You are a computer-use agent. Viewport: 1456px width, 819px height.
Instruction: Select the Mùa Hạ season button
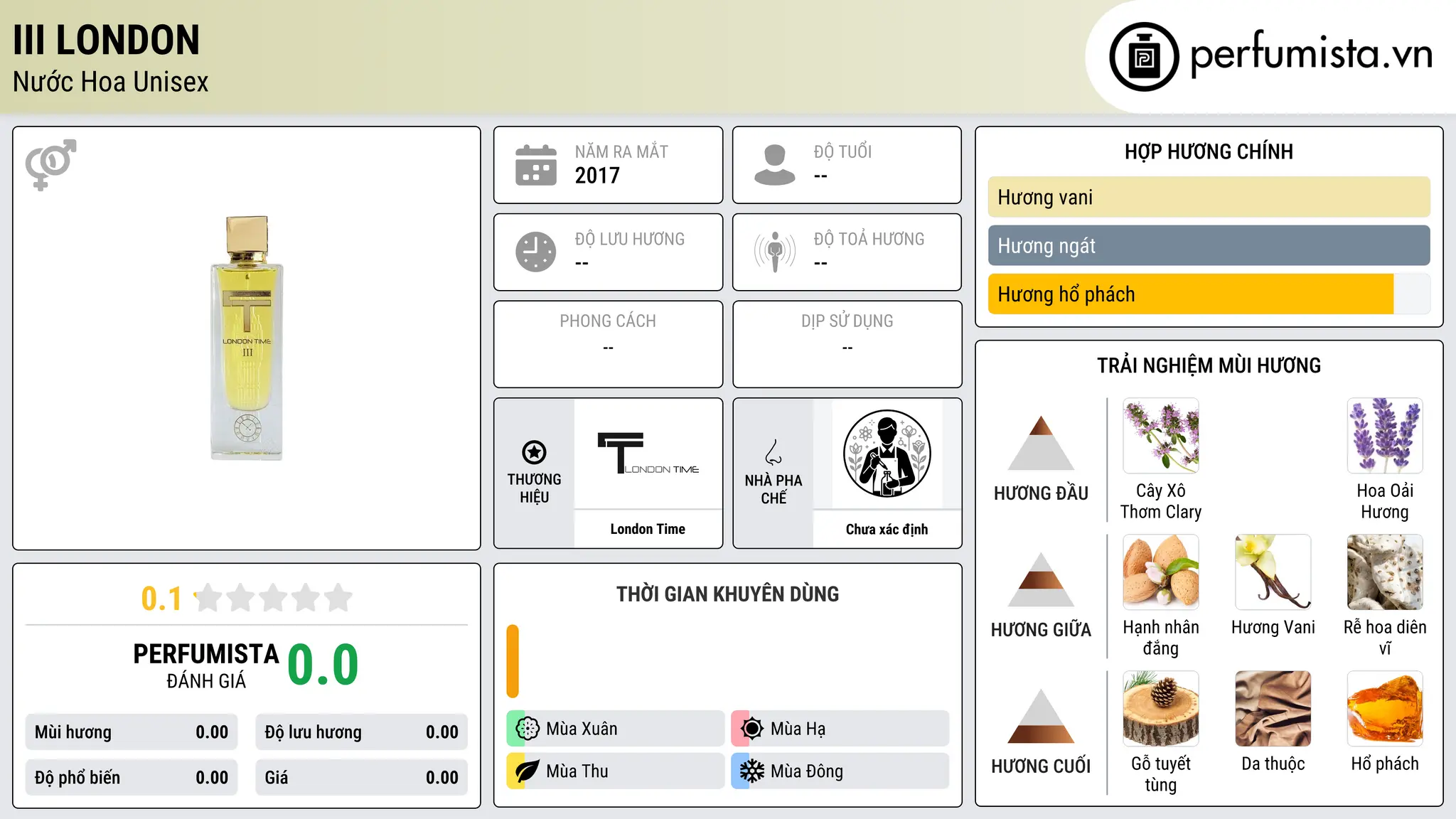pyautogui.click(x=840, y=729)
